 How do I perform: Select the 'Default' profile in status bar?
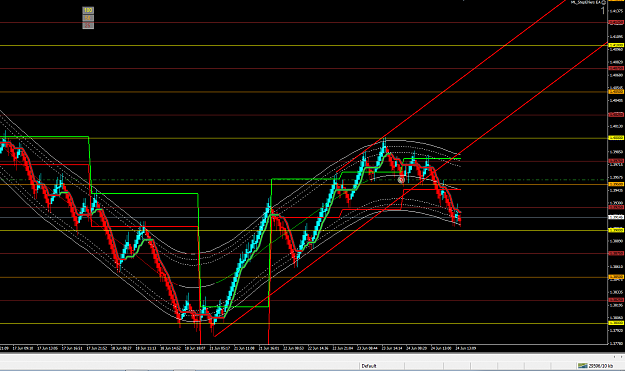click(x=369, y=366)
